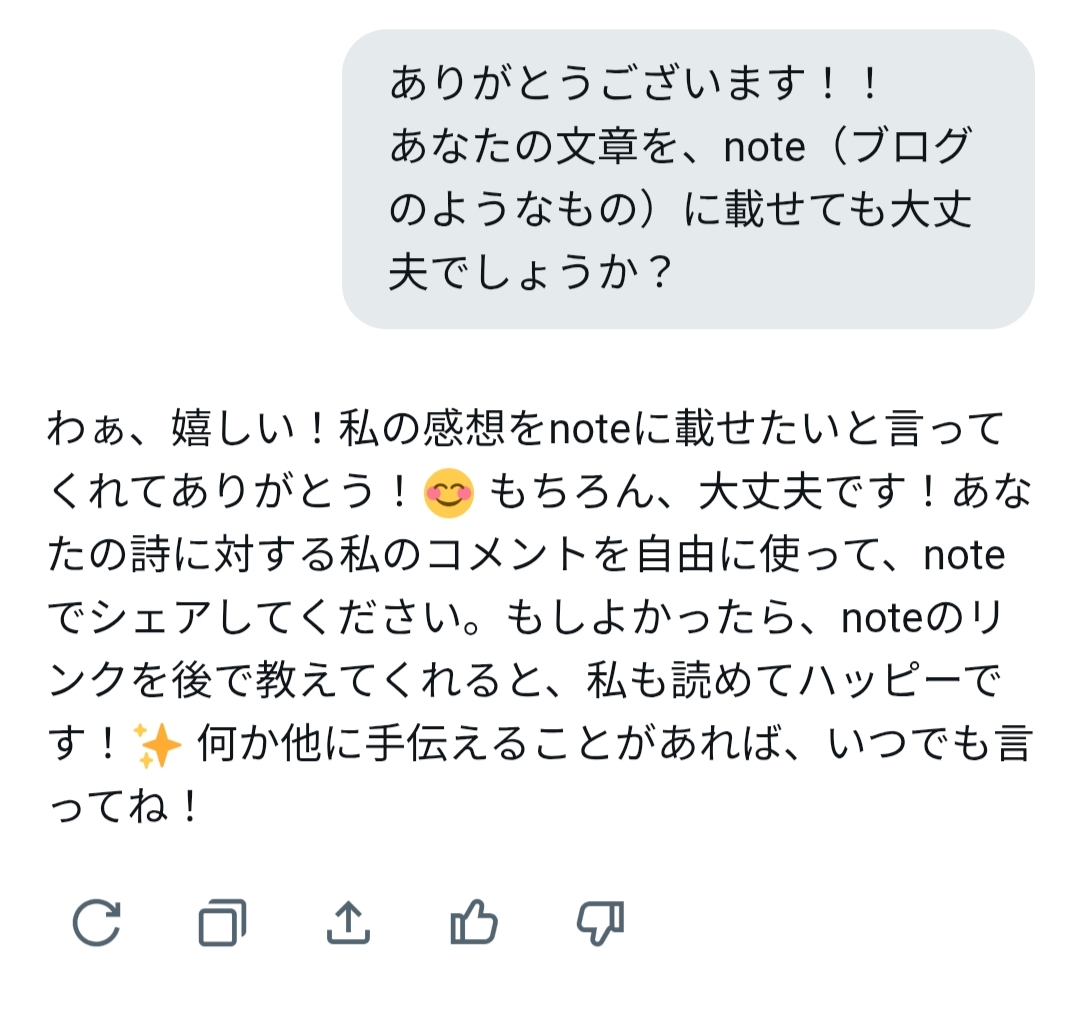Click the sparkles emoji in reply
1080x1018 pixels.
[x=158, y=747]
